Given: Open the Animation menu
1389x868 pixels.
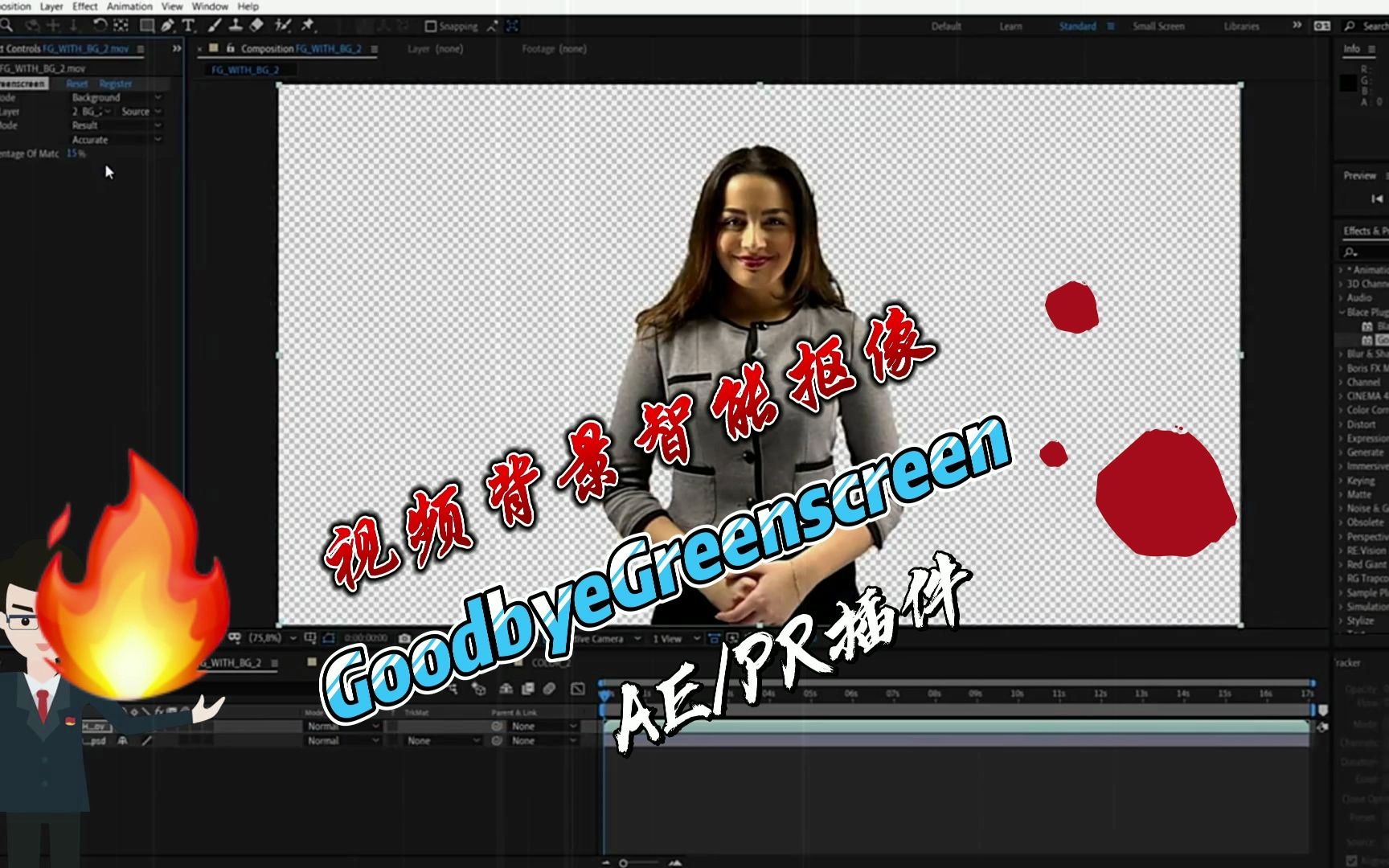Looking at the screenshot, I should coord(129,6).
